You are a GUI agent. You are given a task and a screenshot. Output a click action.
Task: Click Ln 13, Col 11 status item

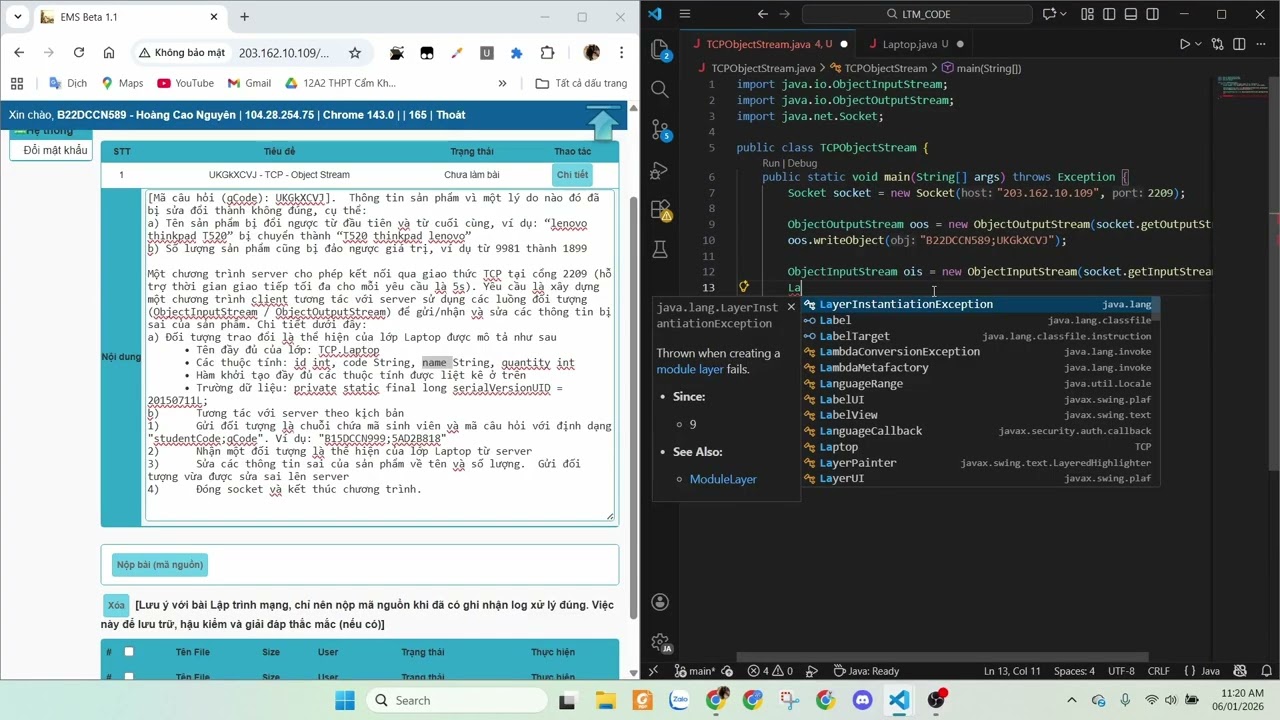(1012, 671)
